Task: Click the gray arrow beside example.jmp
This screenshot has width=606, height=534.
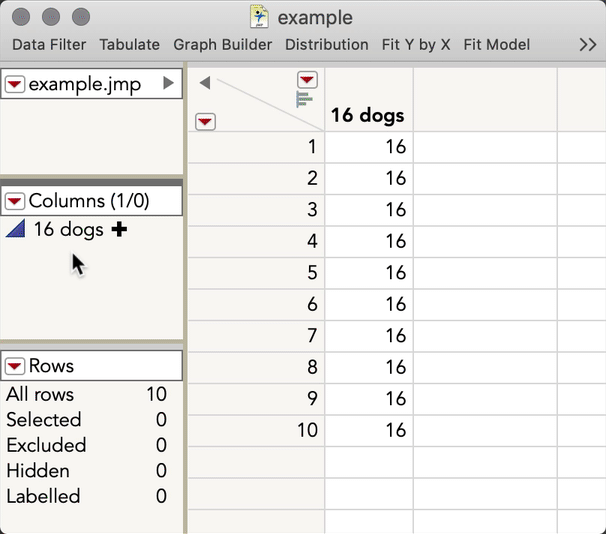Action: pyautogui.click(x=168, y=84)
